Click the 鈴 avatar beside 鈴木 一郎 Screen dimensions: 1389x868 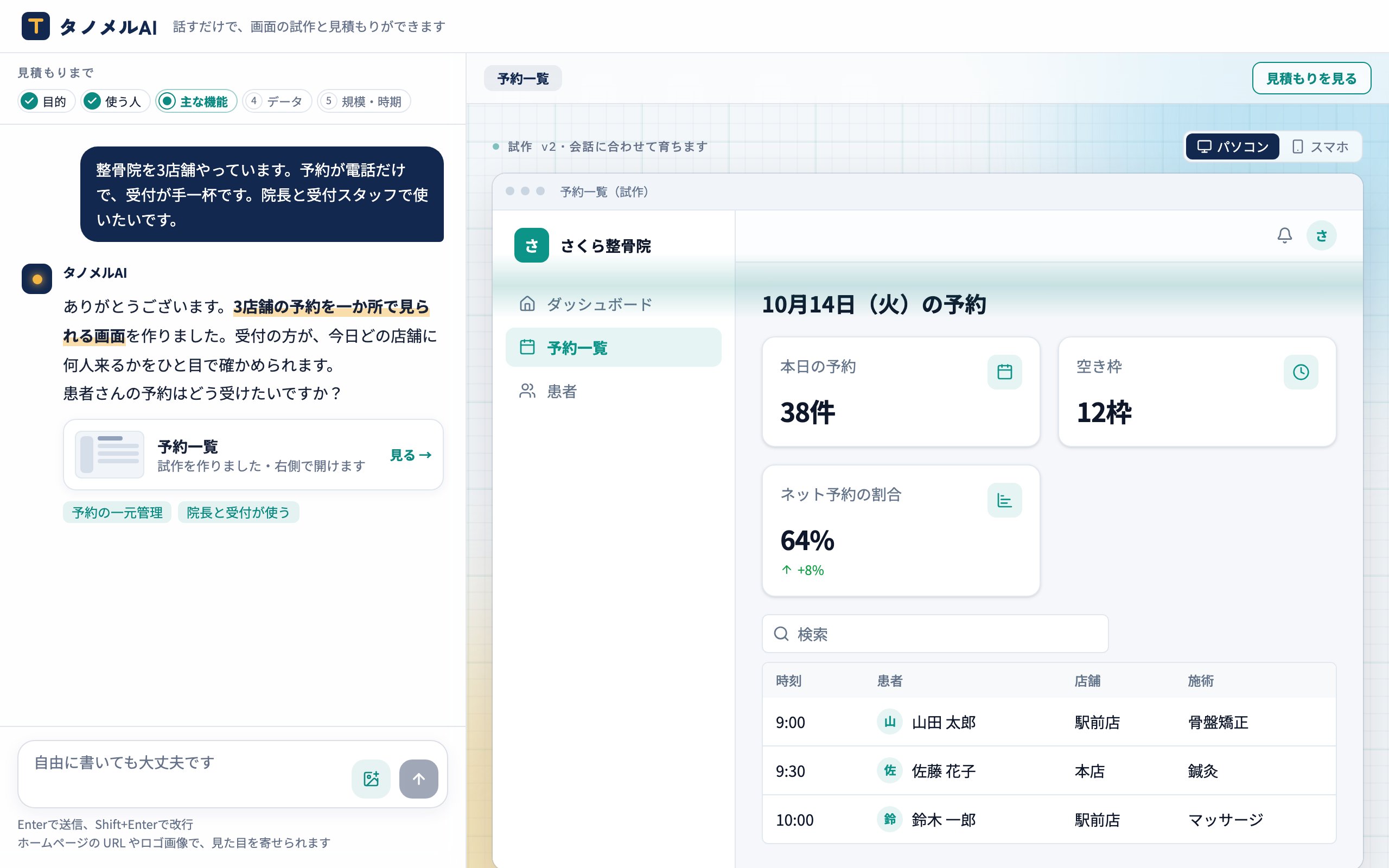[x=890, y=819]
